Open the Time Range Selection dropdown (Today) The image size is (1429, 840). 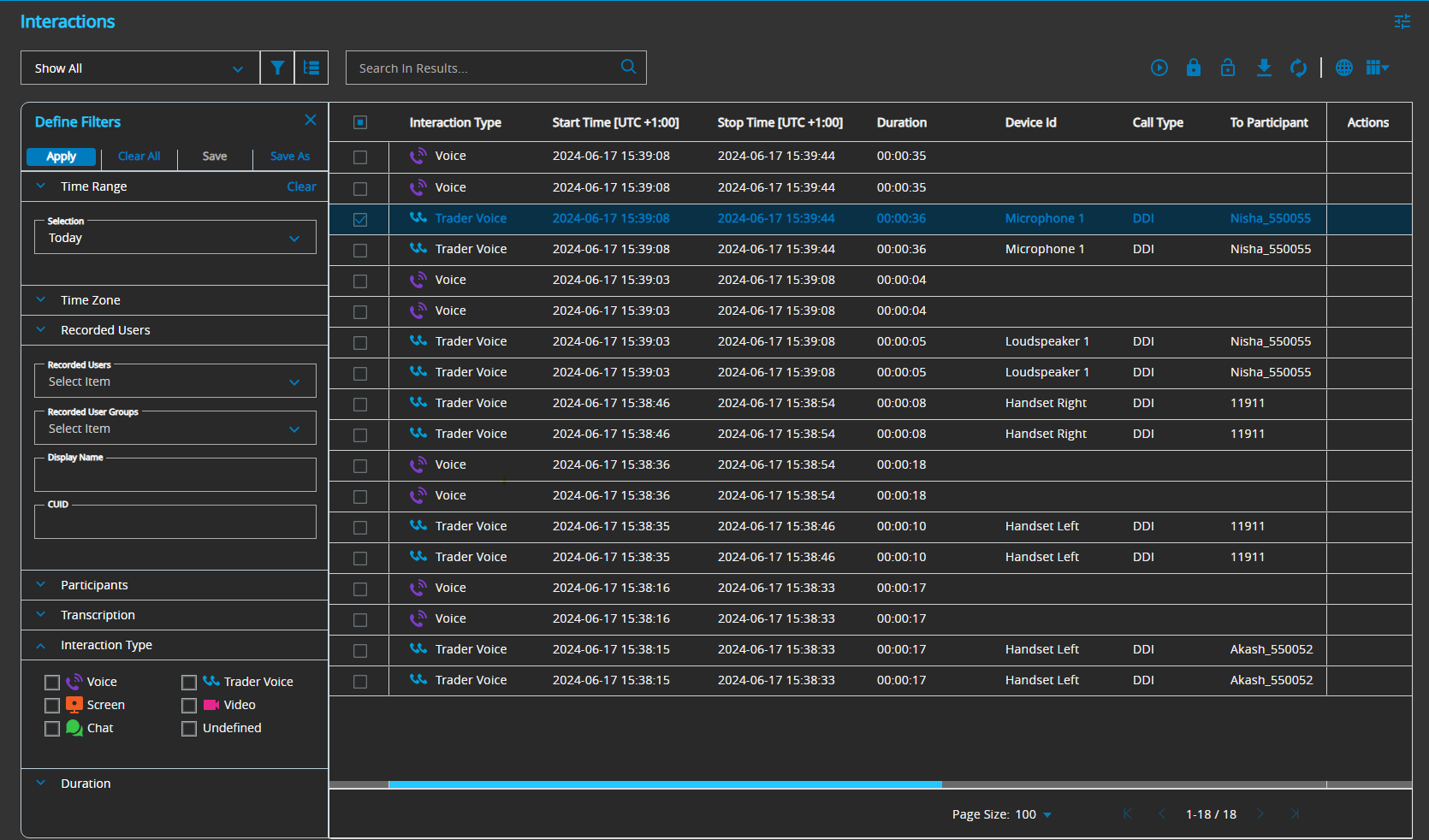tap(175, 237)
